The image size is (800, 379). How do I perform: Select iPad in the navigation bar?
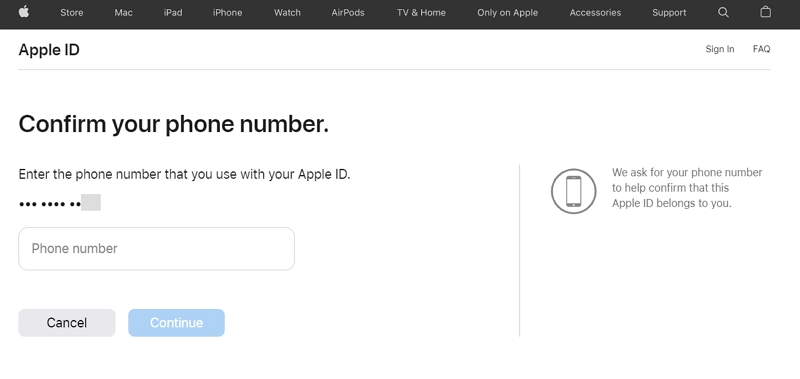point(173,13)
